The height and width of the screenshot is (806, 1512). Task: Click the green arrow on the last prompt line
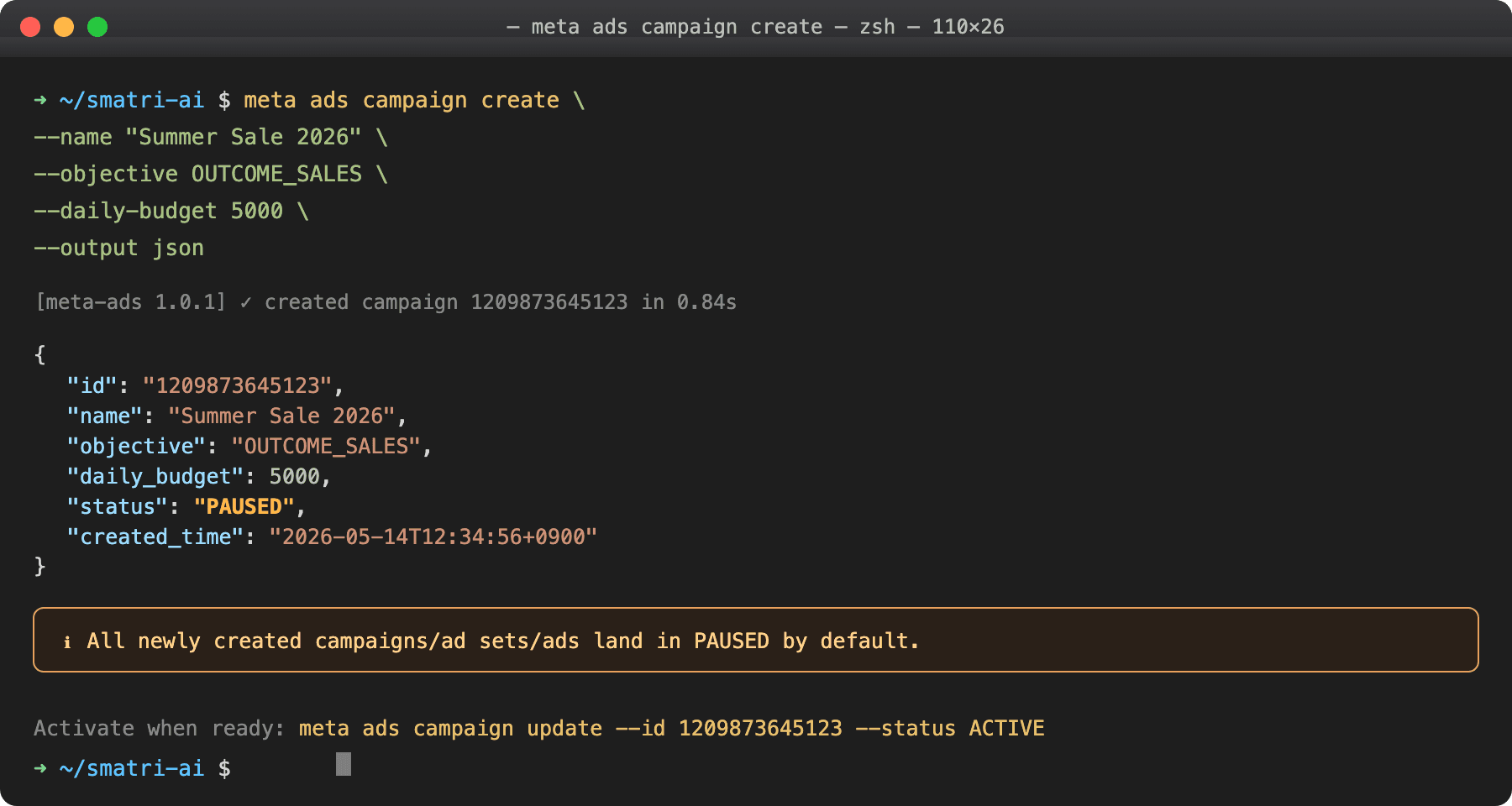(x=40, y=768)
